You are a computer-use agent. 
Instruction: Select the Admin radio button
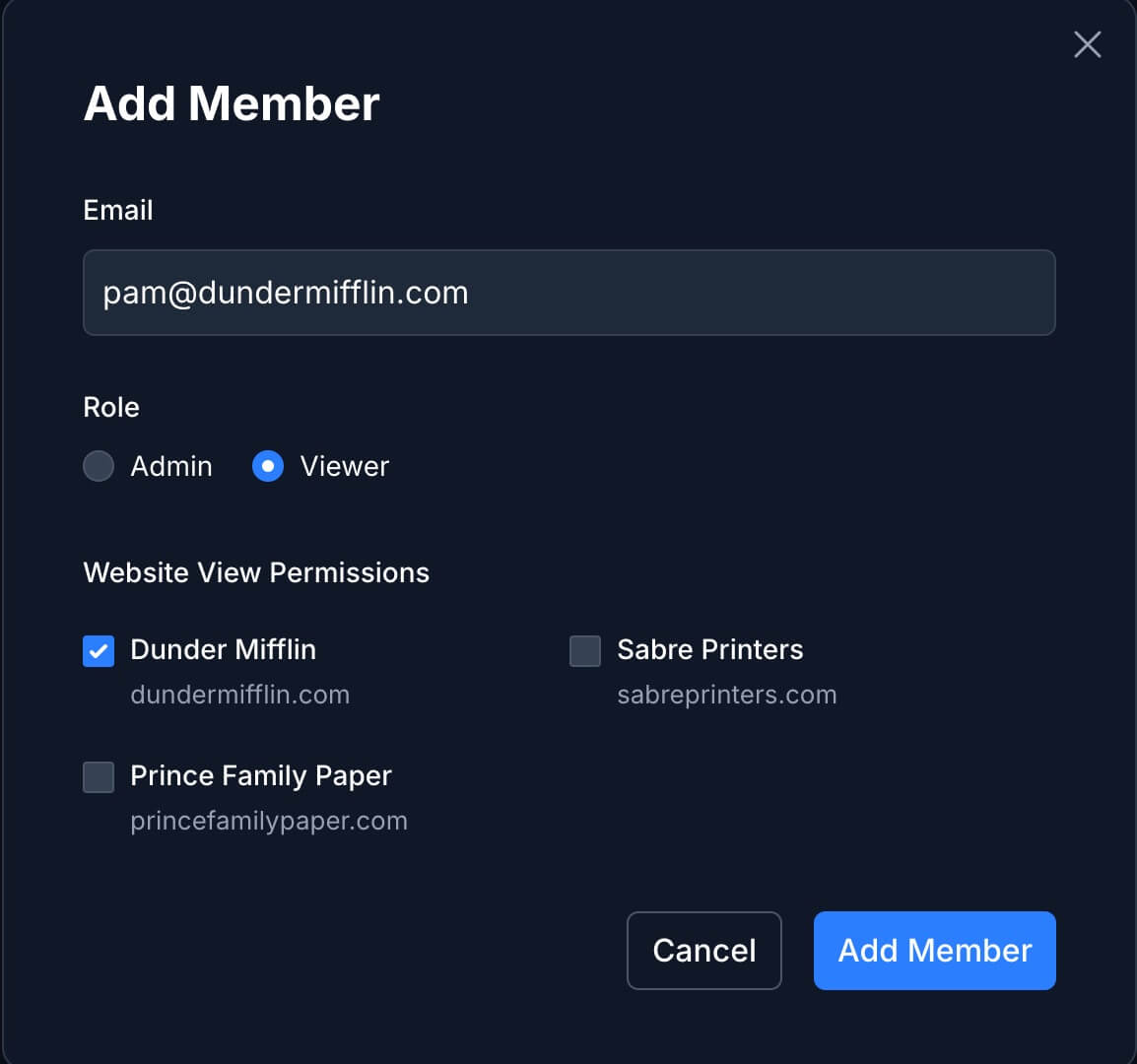[x=99, y=466]
